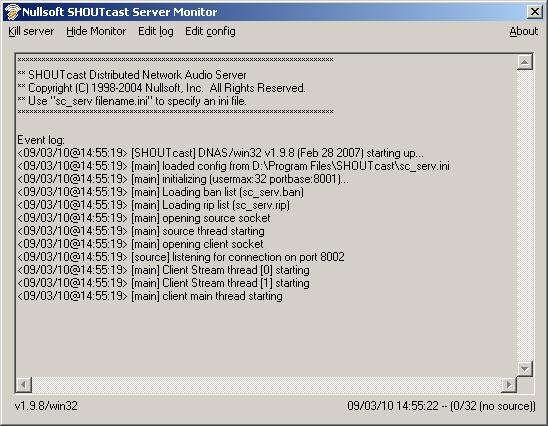Click the 'source thread starting' log line
The width and height of the screenshot is (548, 426).
click(141, 231)
